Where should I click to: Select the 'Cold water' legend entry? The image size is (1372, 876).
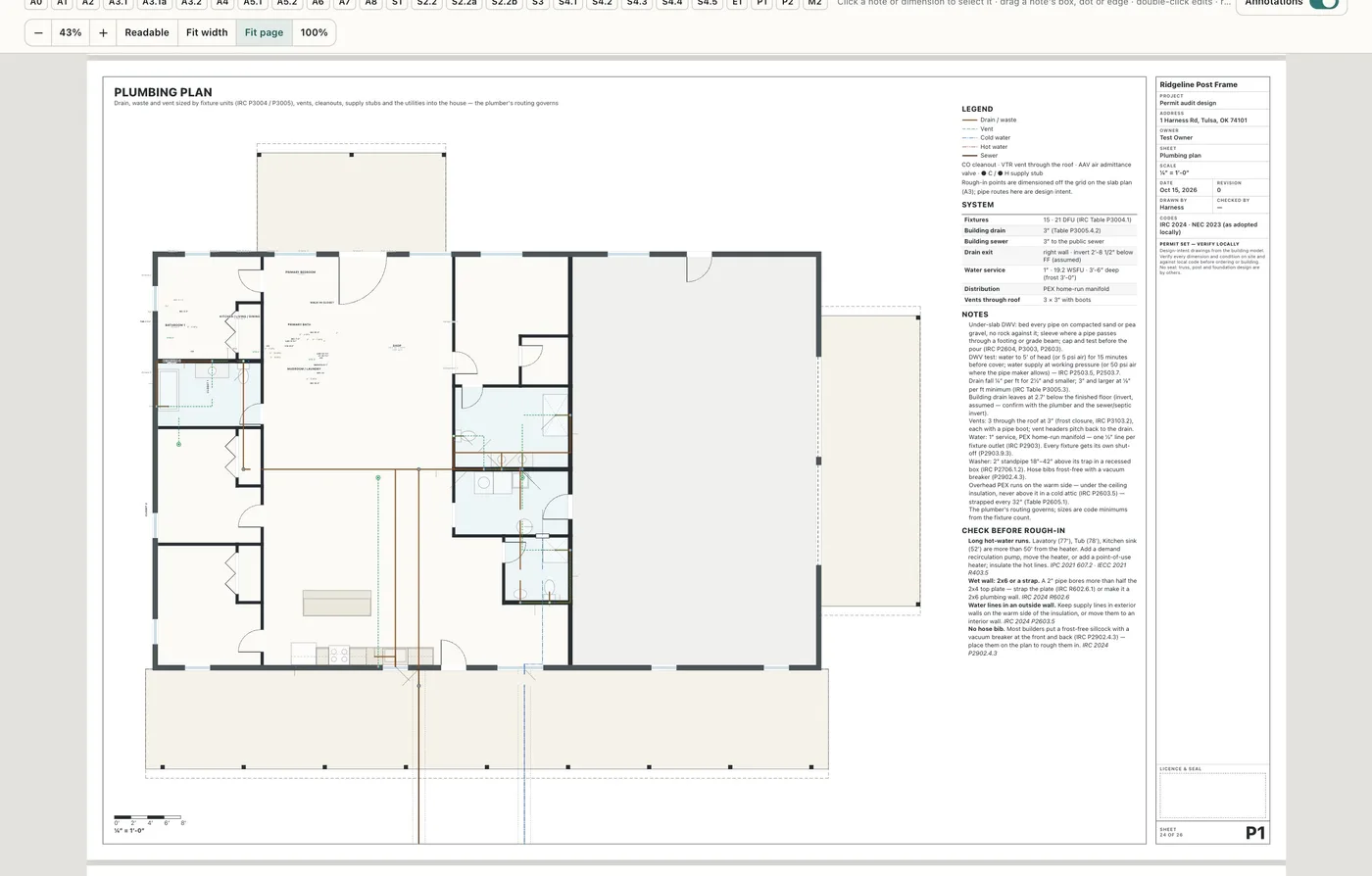987,137
